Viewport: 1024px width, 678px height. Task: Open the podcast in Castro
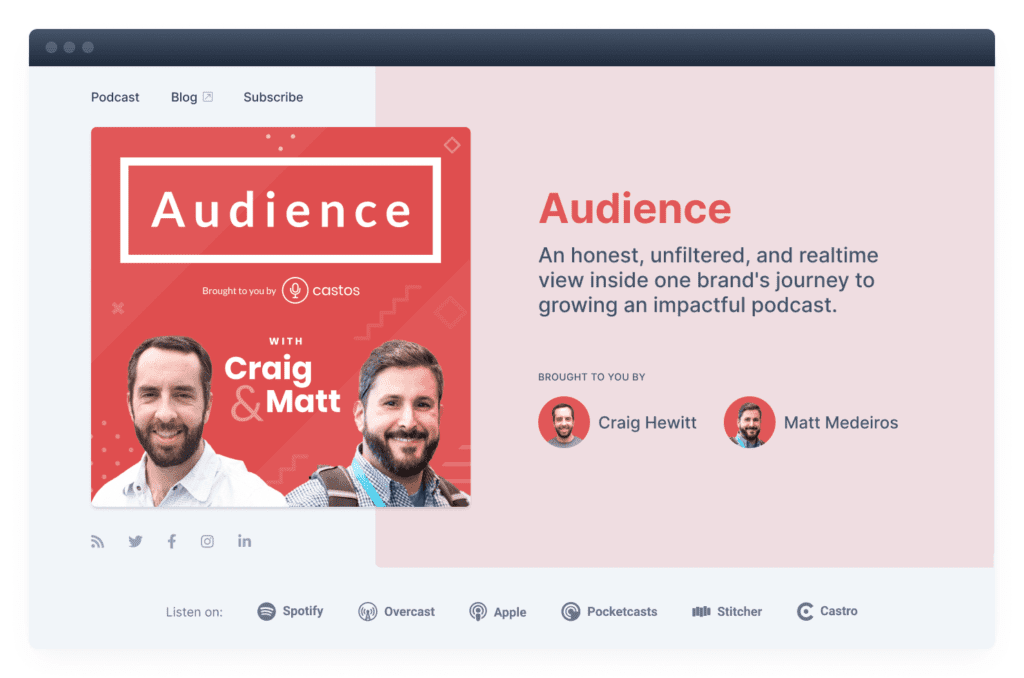click(827, 611)
